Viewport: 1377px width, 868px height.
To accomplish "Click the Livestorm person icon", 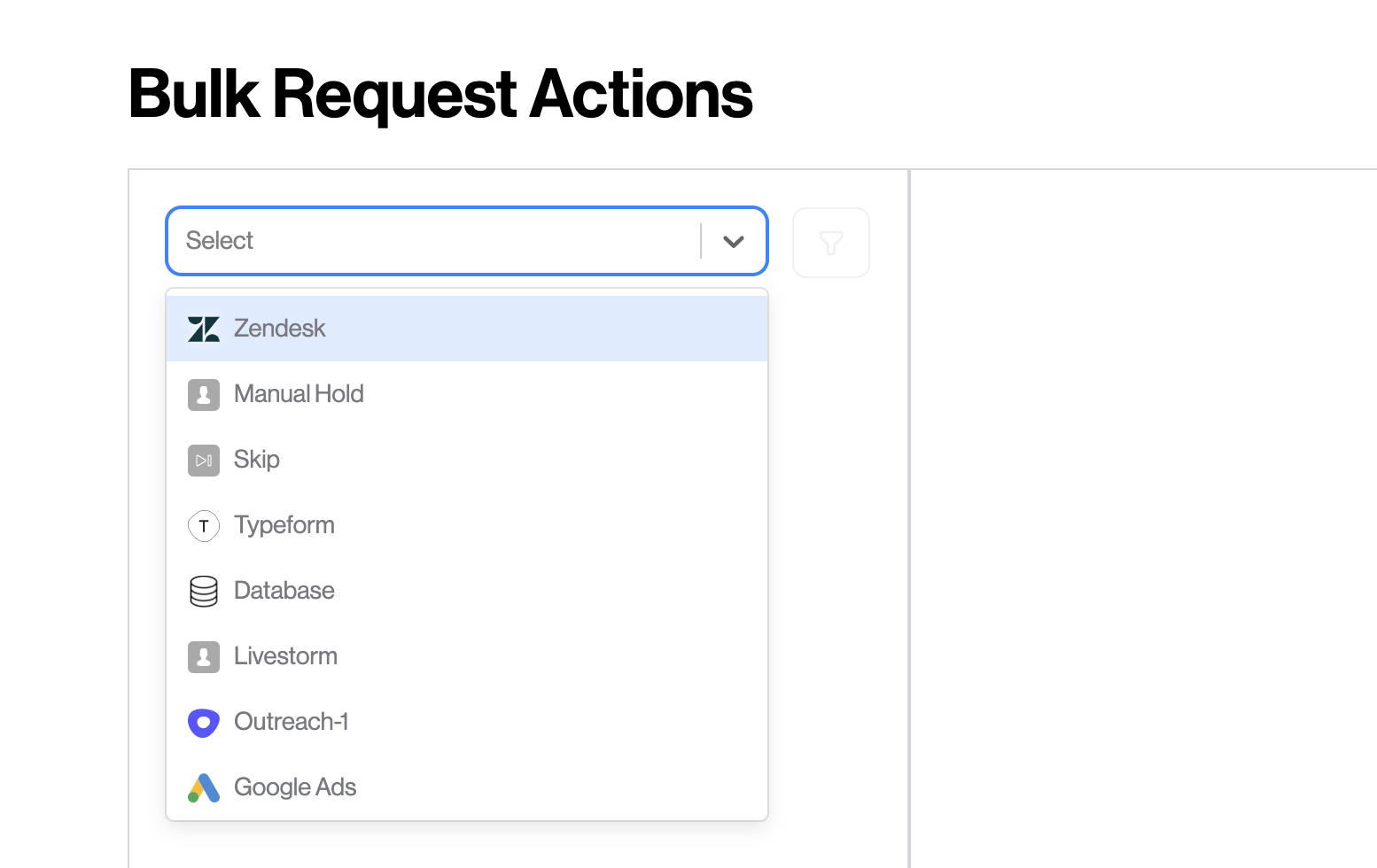I will tap(204, 657).
